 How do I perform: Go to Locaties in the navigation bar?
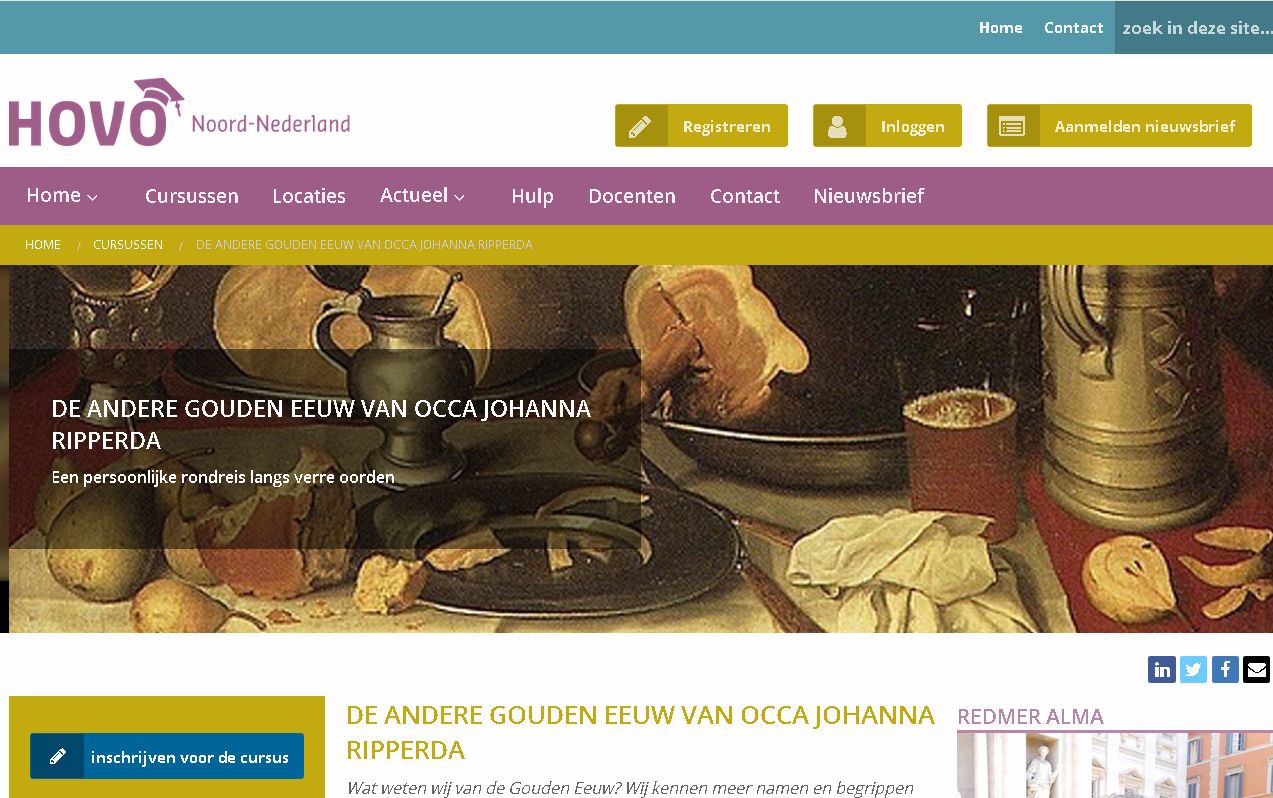click(x=309, y=196)
